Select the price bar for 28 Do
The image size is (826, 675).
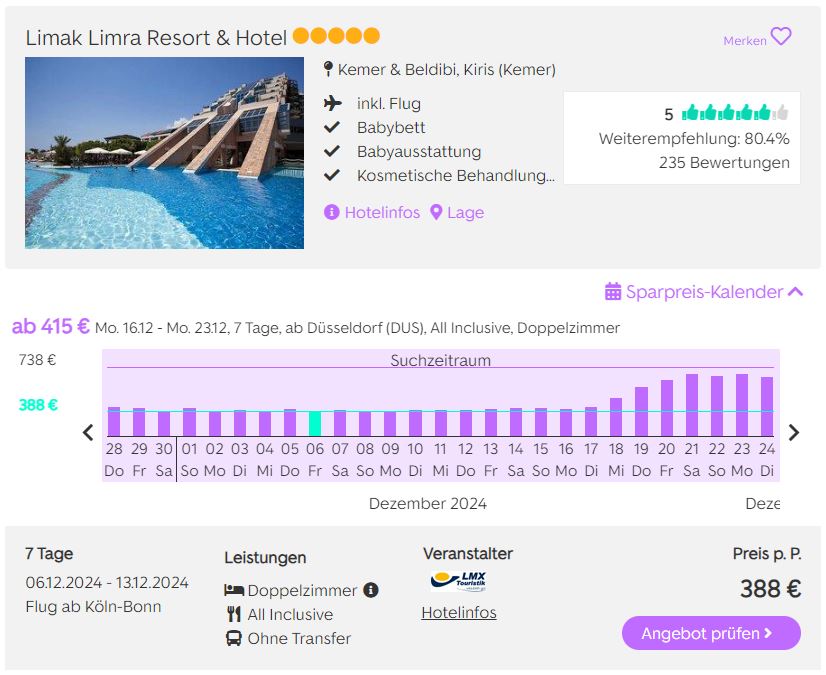(x=114, y=422)
